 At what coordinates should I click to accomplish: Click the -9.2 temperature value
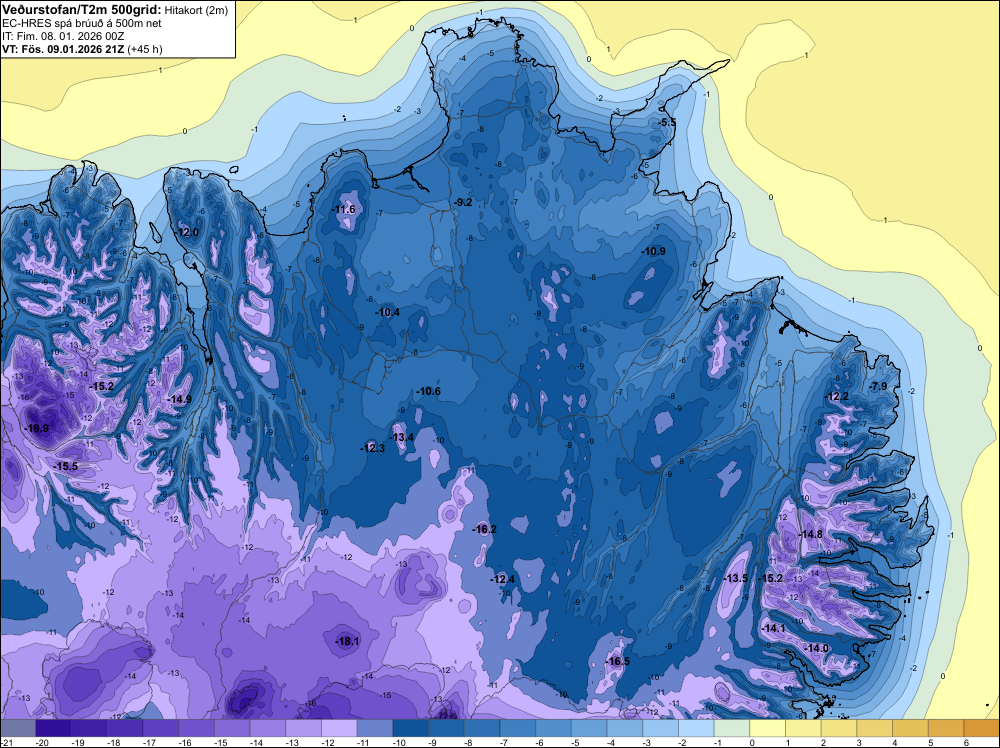click(x=463, y=202)
